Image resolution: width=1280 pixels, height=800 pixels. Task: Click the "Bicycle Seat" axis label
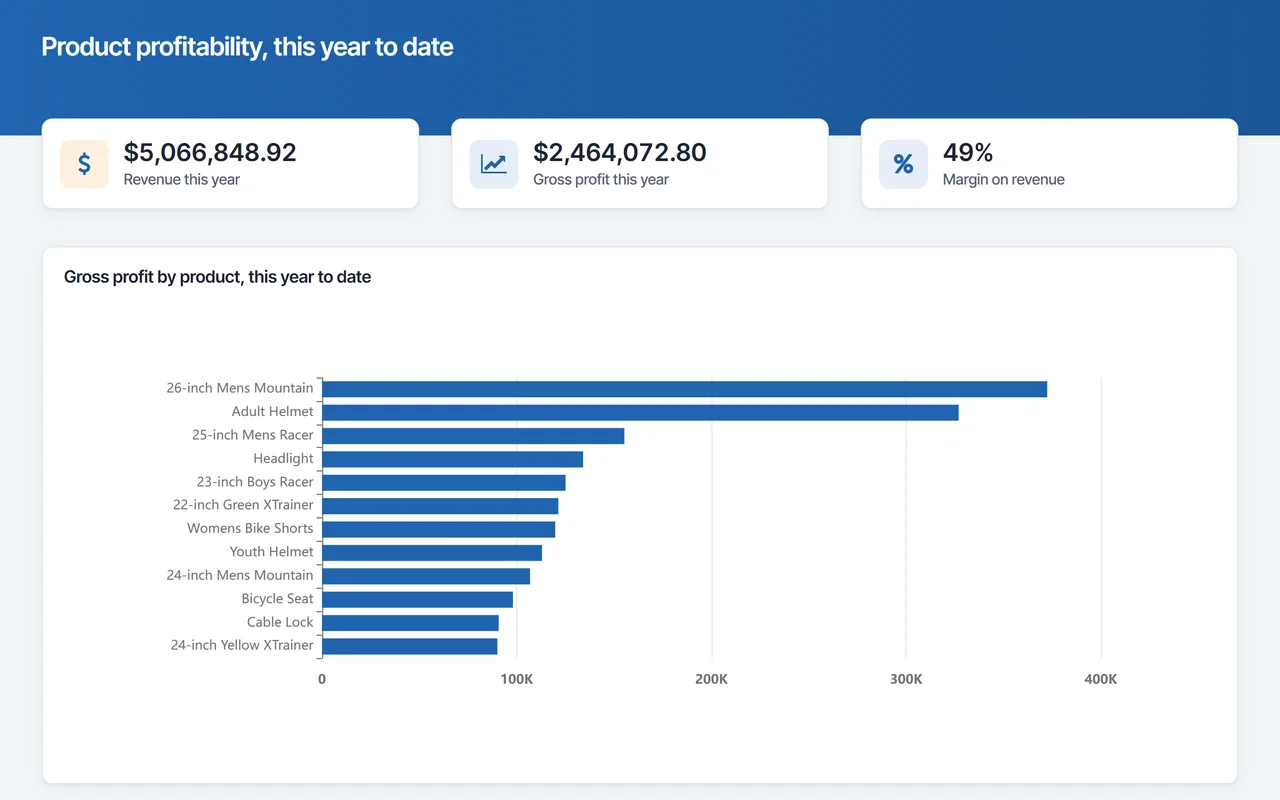point(278,599)
